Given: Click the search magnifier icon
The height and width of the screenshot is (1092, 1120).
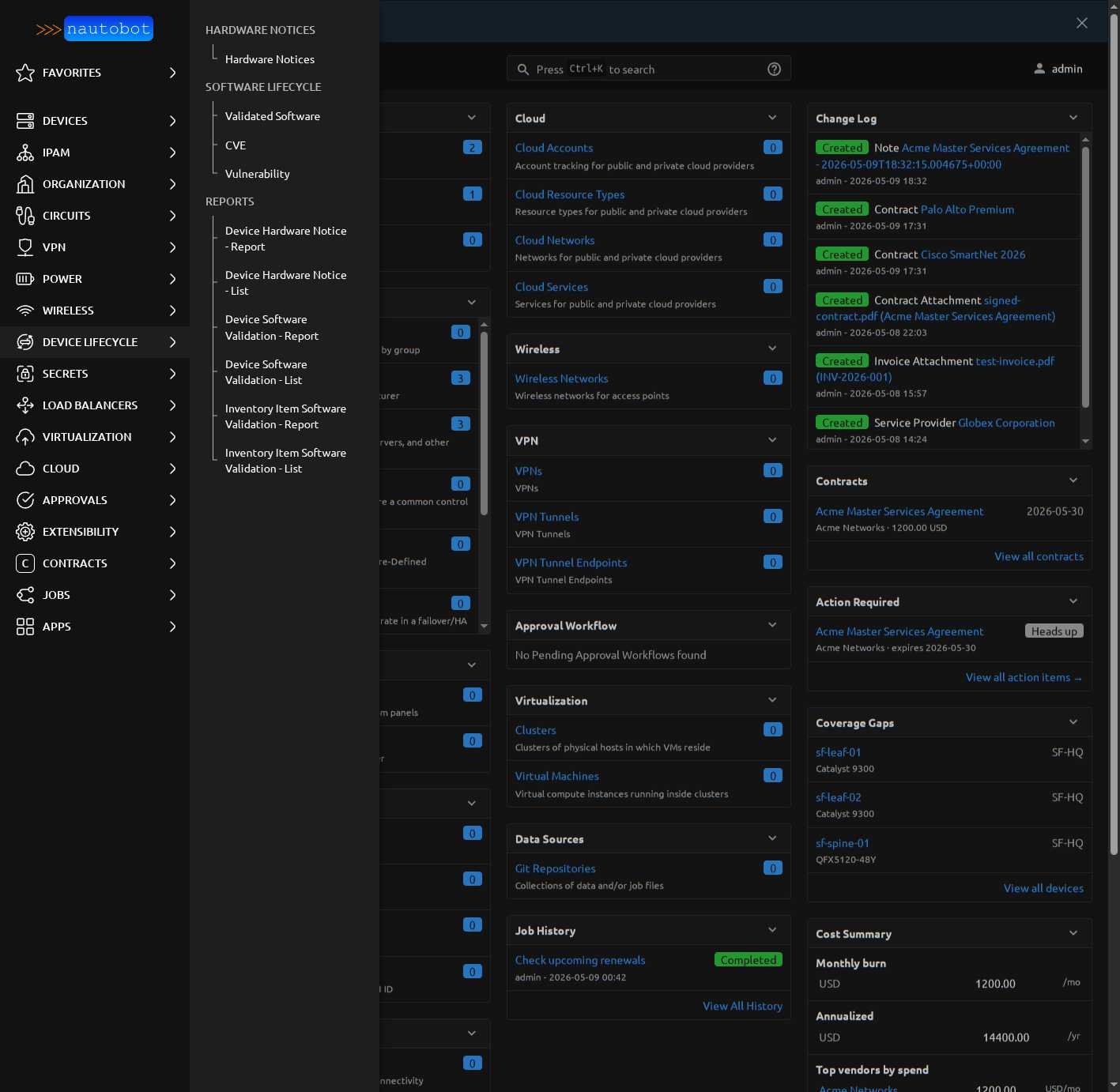Looking at the screenshot, I should point(523,70).
